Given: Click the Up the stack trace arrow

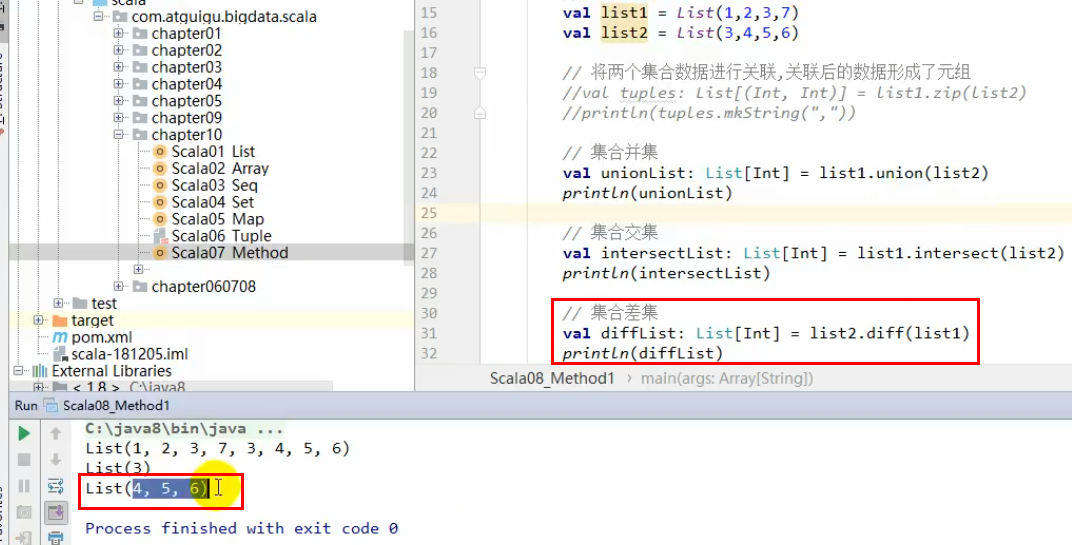Looking at the screenshot, I should [56, 434].
